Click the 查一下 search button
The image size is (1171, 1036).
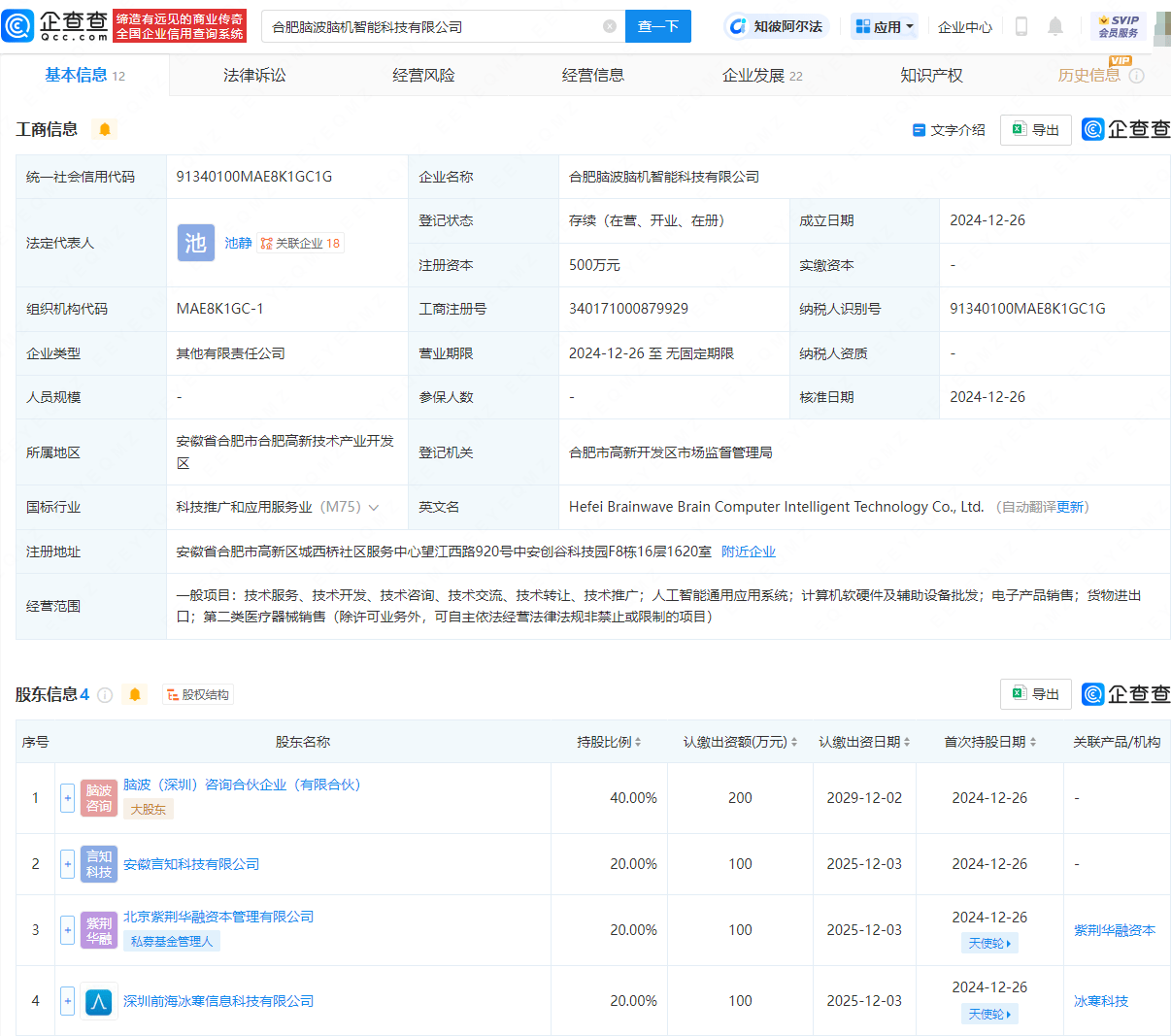658,26
